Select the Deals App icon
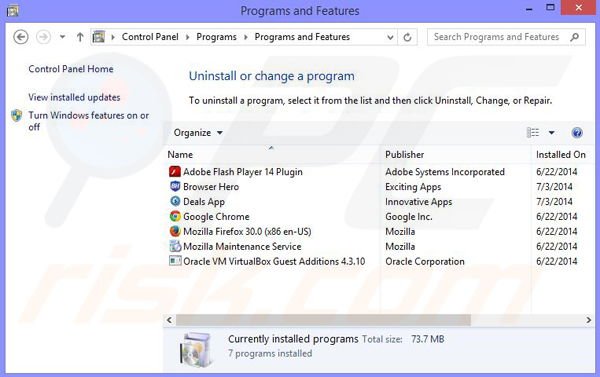Image resolution: width=600 pixels, height=377 pixels. (x=175, y=201)
